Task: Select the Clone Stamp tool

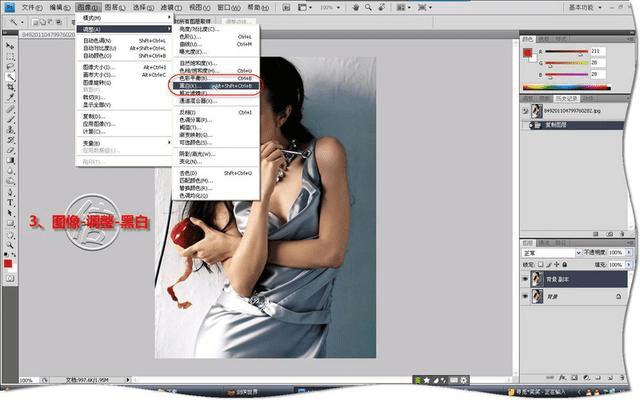Action: tap(10, 130)
